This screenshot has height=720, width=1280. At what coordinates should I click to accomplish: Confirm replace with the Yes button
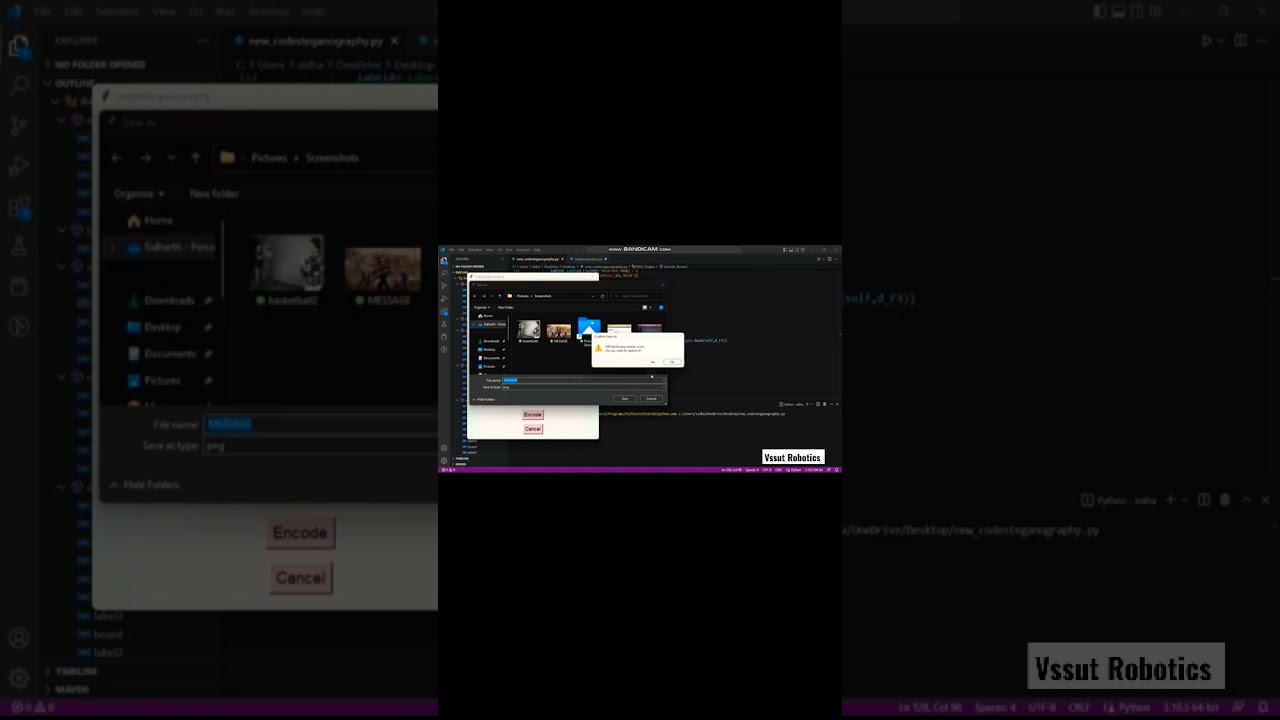coord(653,362)
